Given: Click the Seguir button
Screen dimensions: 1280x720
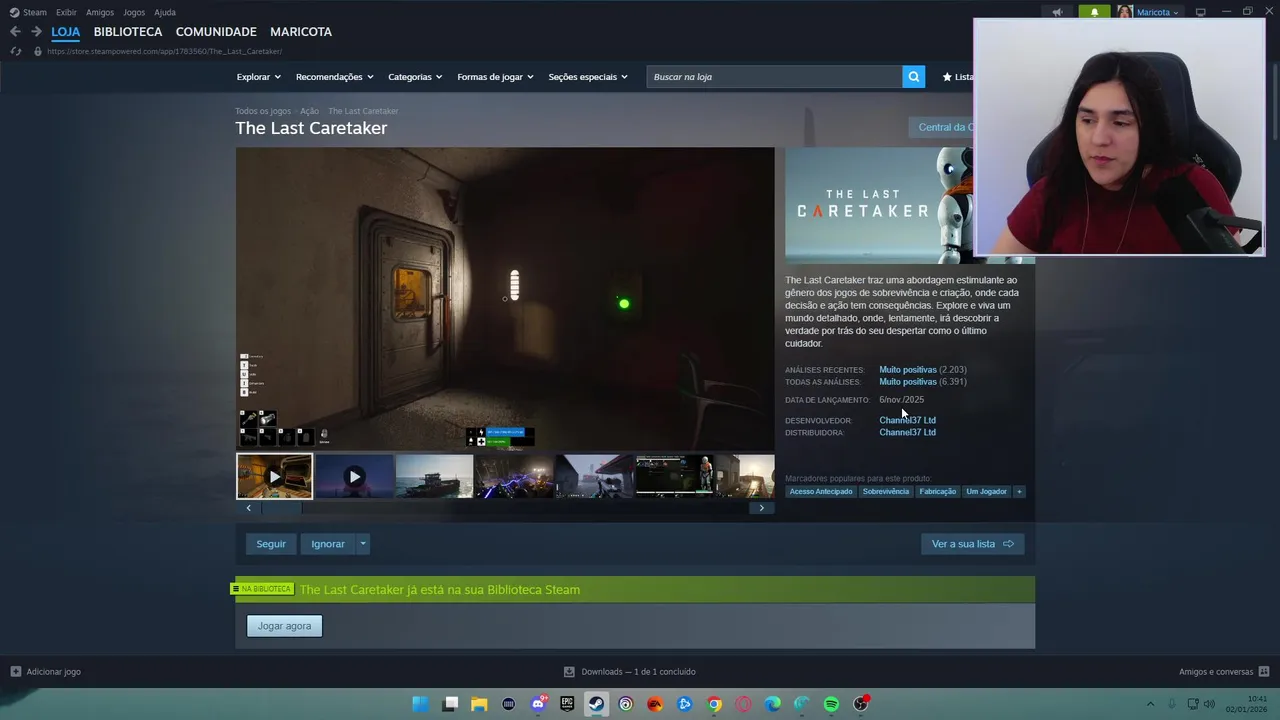Looking at the screenshot, I should point(271,544).
